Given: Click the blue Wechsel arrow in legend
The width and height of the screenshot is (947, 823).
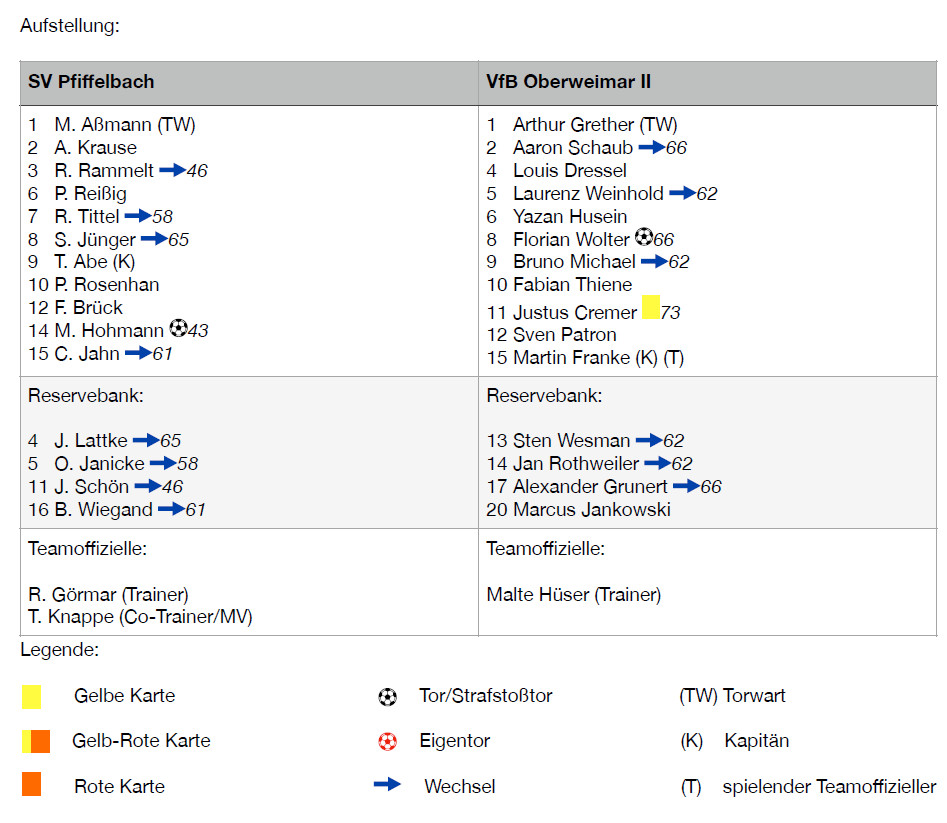Looking at the screenshot, I should pyautogui.click(x=387, y=785).
